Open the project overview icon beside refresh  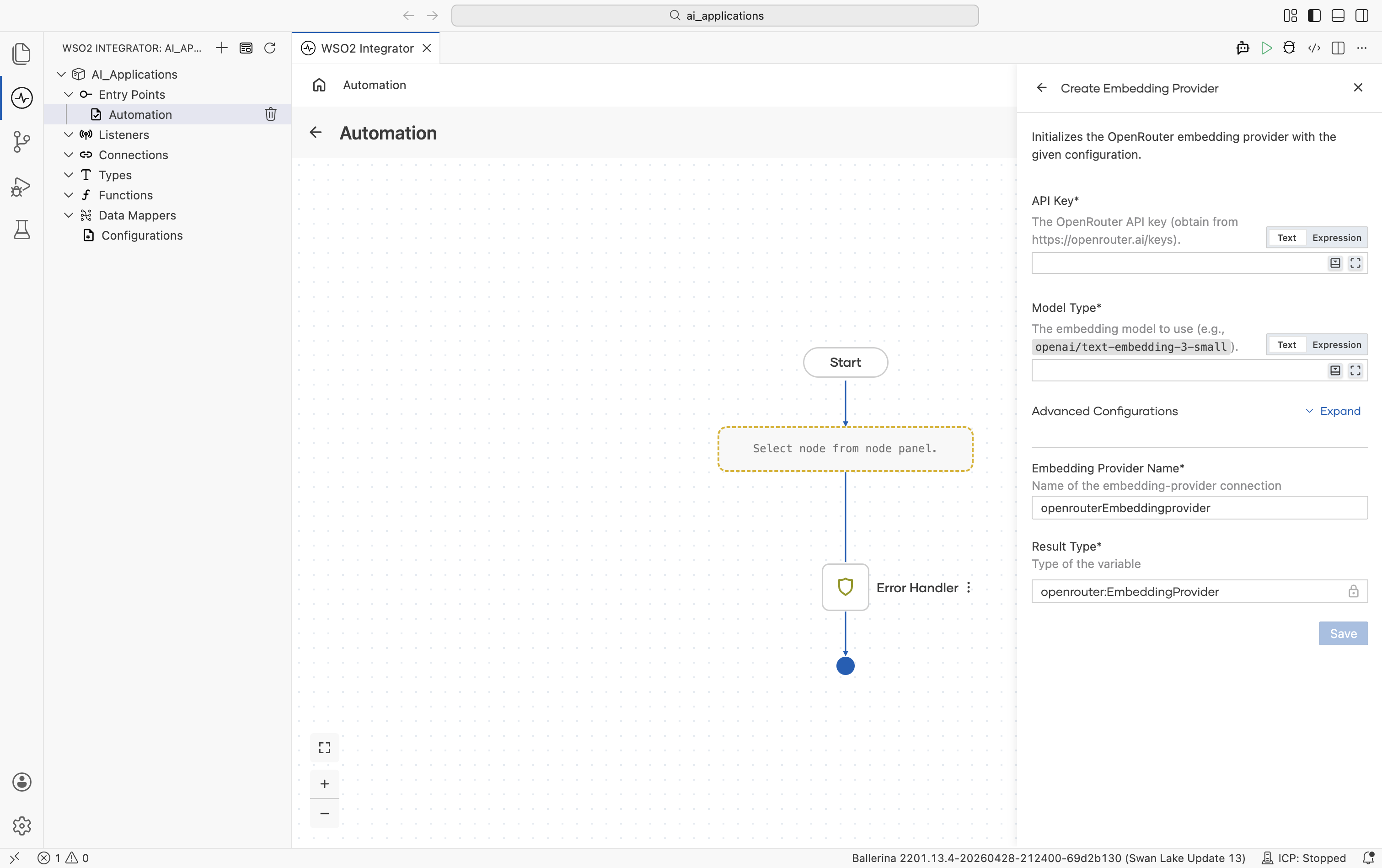(x=246, y=48)
